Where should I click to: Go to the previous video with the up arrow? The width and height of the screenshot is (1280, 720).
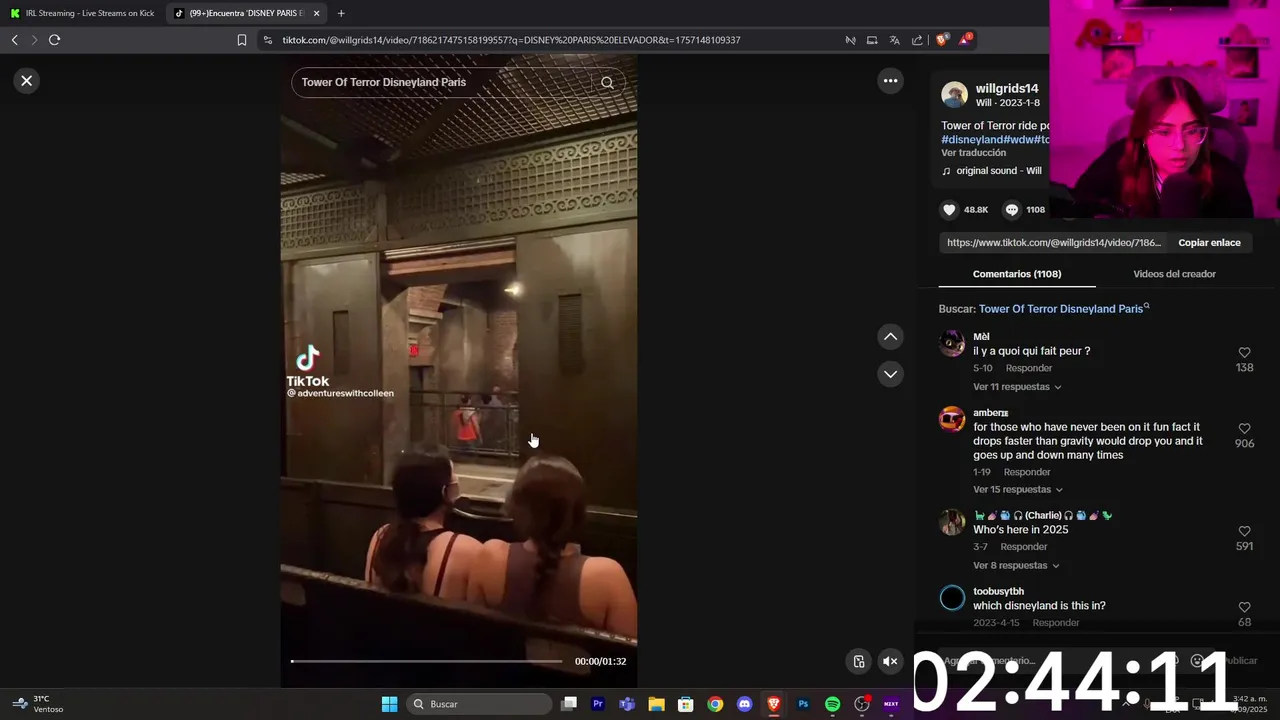890,337
